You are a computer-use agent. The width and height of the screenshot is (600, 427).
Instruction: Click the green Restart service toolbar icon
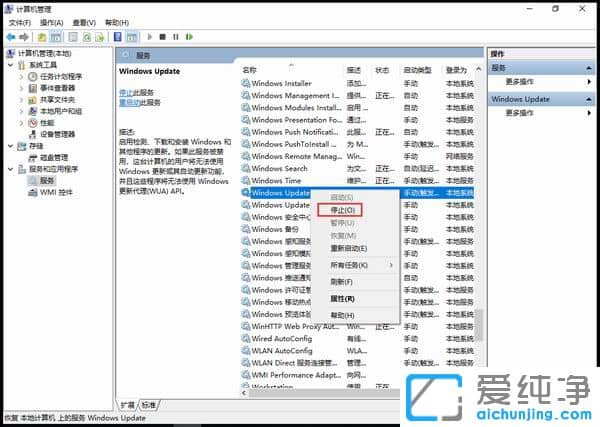(x=189, y=37)
